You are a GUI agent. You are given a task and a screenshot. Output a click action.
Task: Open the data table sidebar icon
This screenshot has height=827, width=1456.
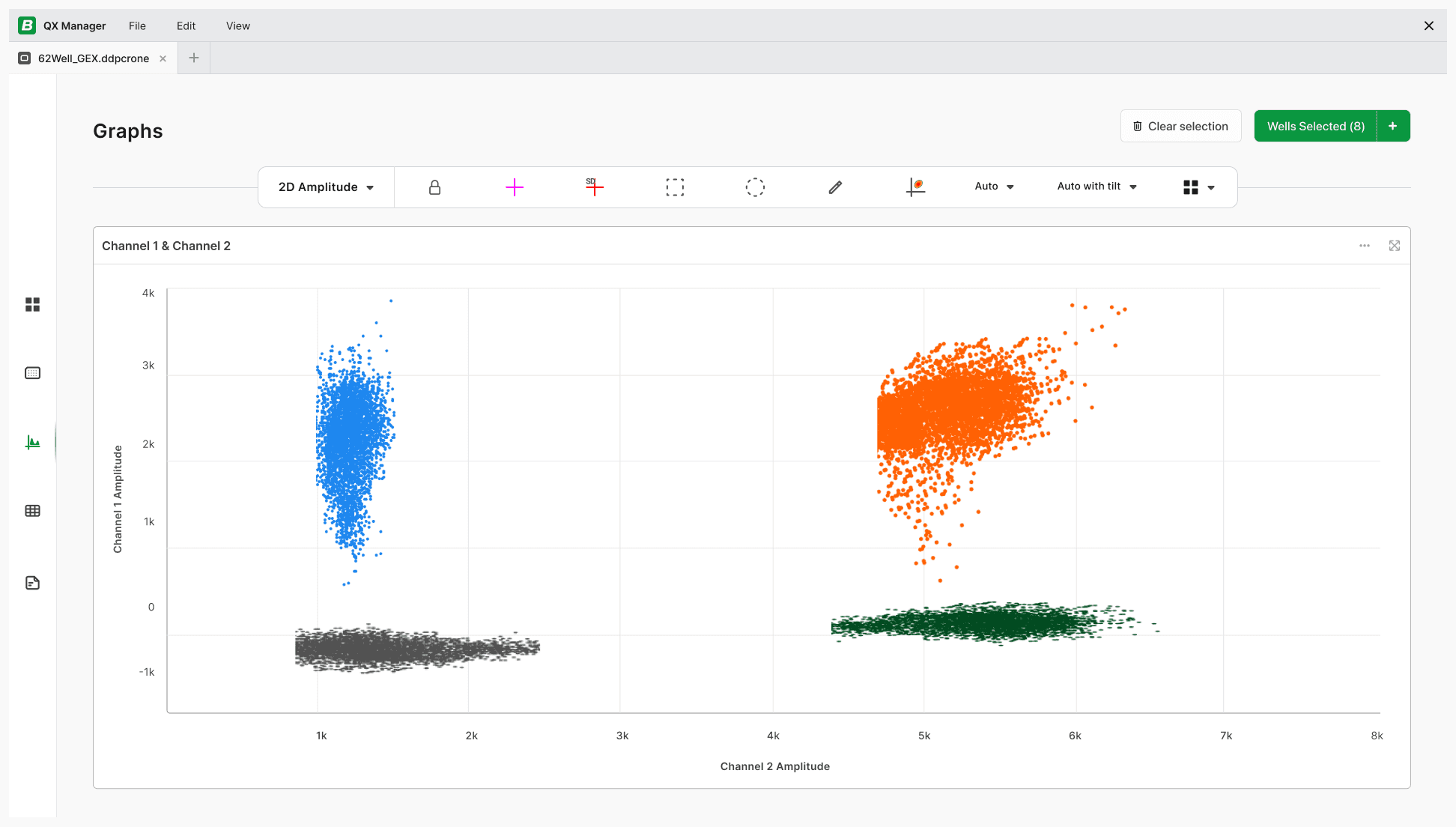click(x=32, y=511)
